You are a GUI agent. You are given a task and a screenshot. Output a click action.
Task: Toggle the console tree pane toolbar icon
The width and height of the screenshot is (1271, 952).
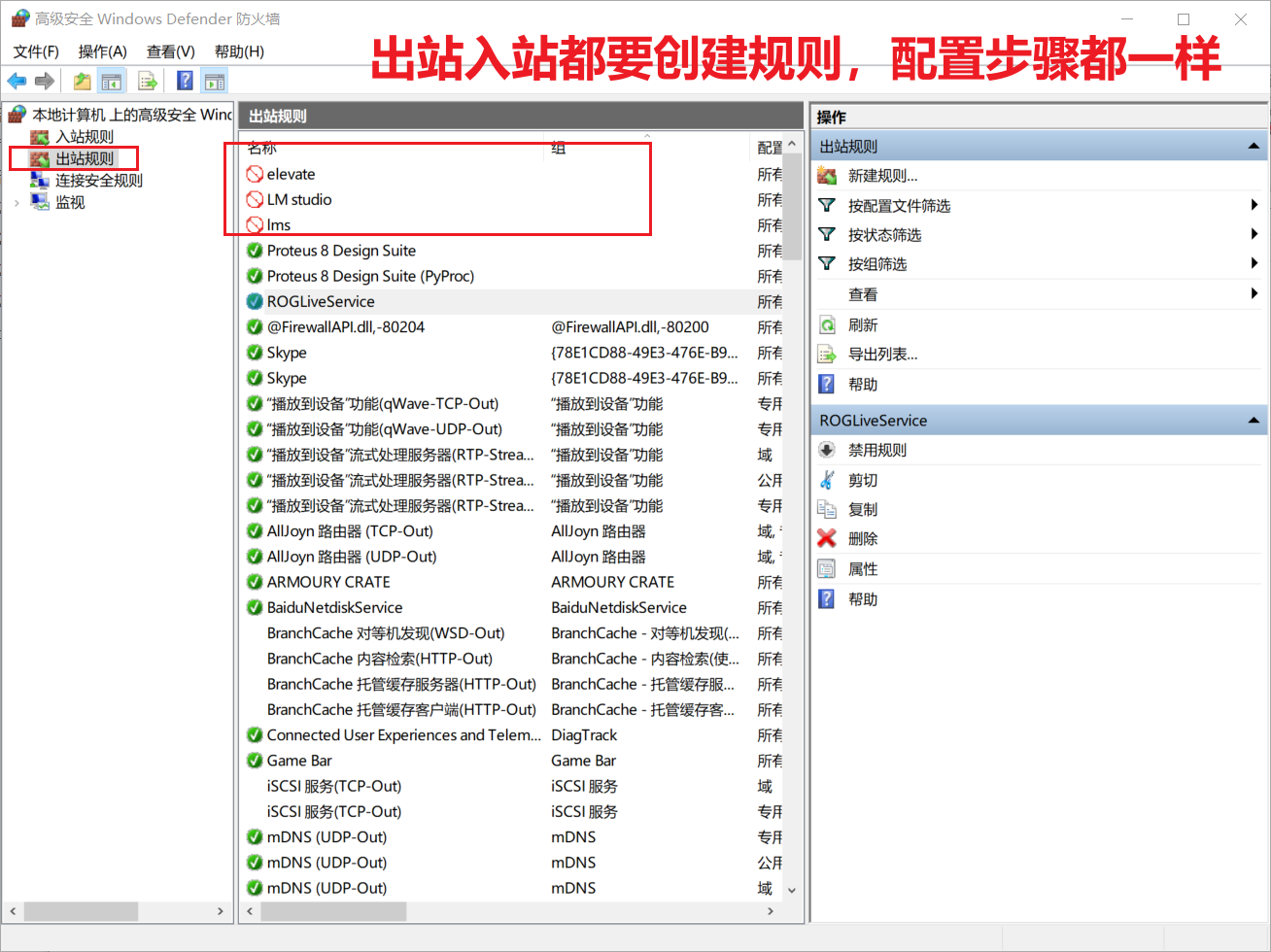(x=112, y=81)
